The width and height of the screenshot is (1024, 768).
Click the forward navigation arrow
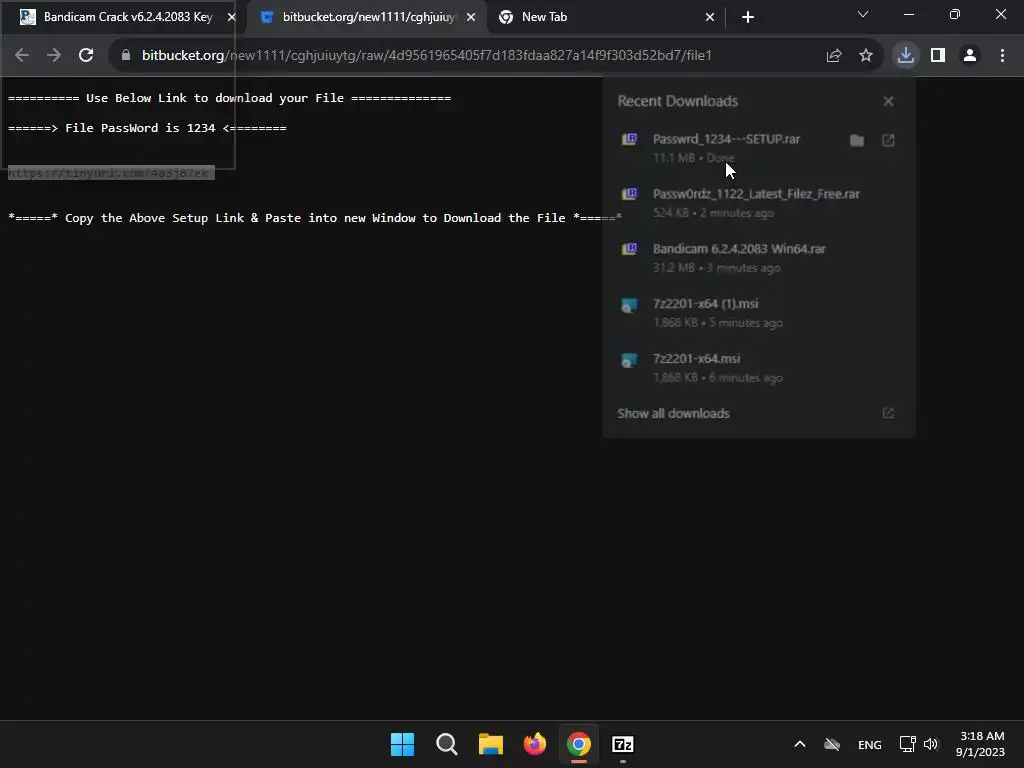coord(54,56)
